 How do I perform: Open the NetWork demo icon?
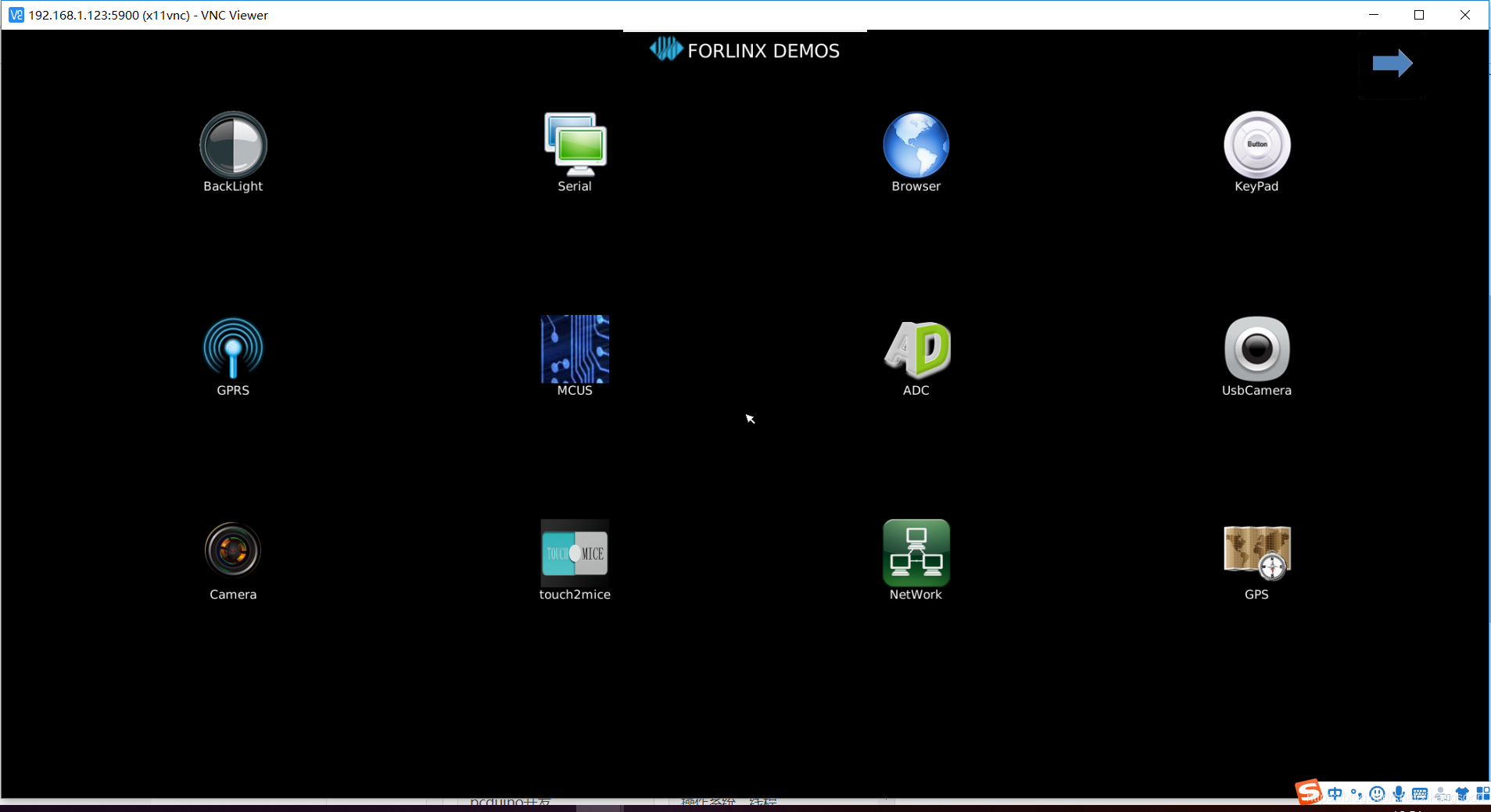916,553
